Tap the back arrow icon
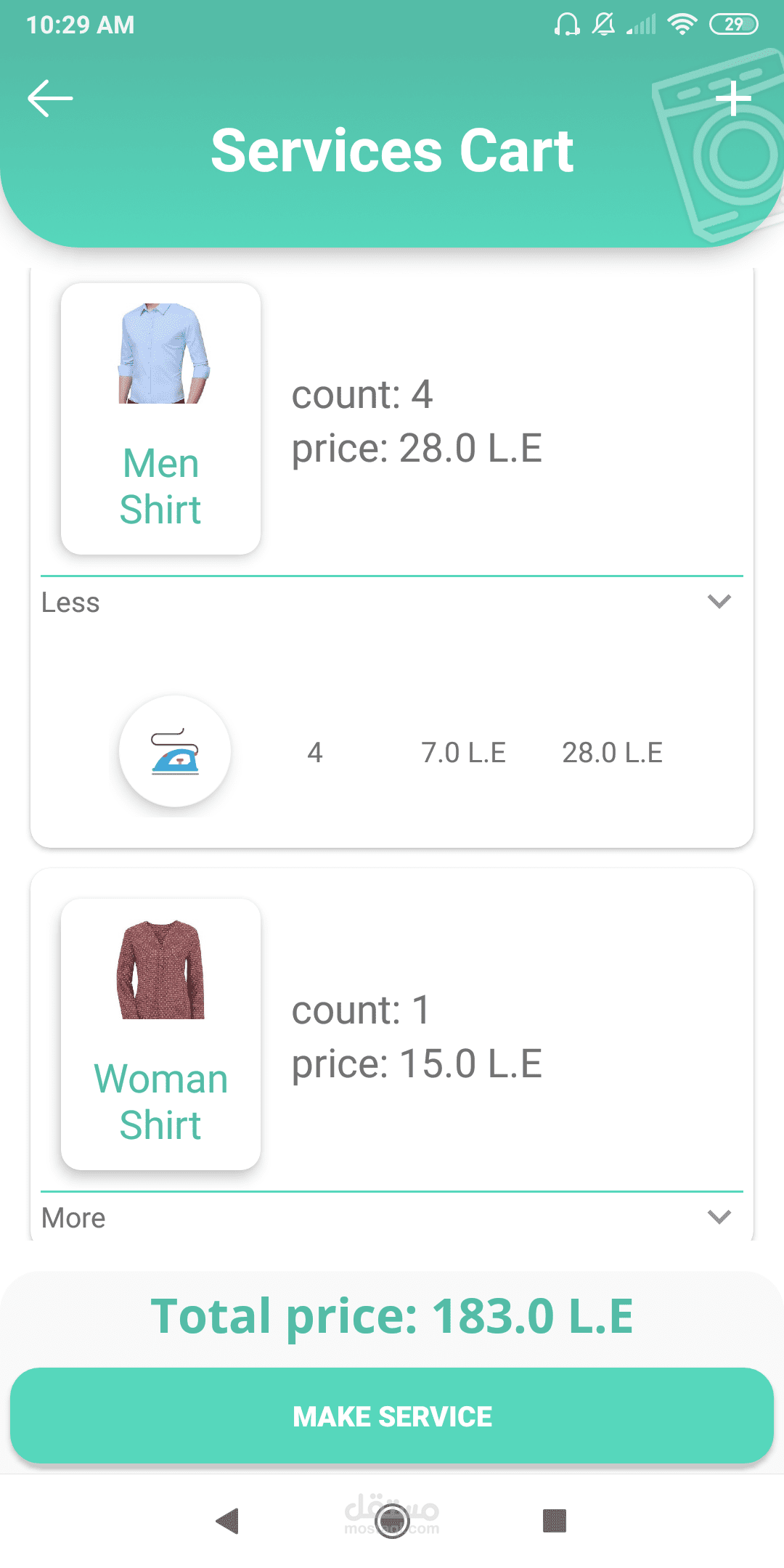This screenshot has width=784, height=1568. [50, 98]
